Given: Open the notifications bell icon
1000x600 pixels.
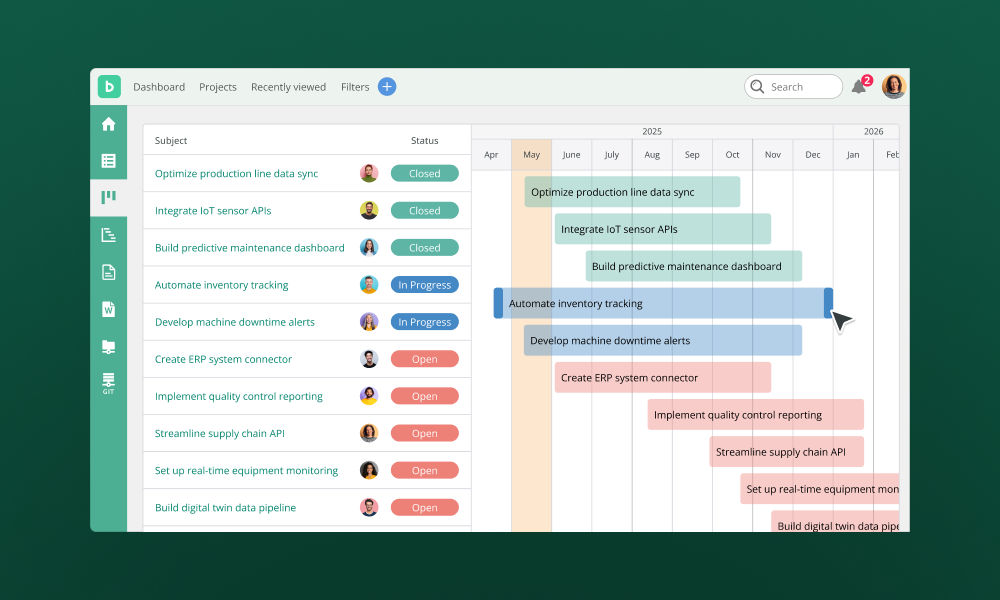Looking at the screenshot, I should tap(858, 87).
